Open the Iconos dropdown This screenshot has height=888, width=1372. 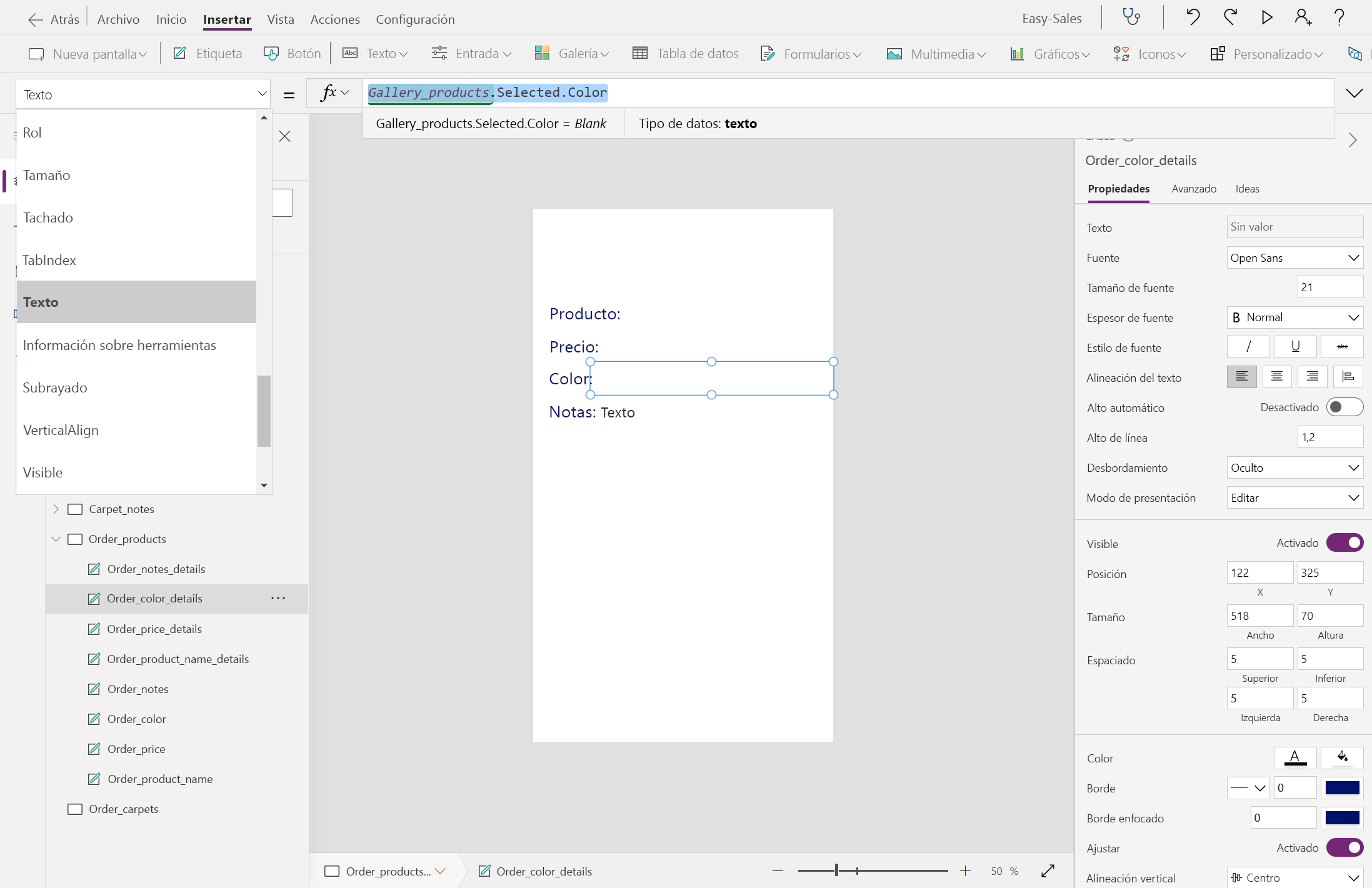click(x=1149, y=54)
